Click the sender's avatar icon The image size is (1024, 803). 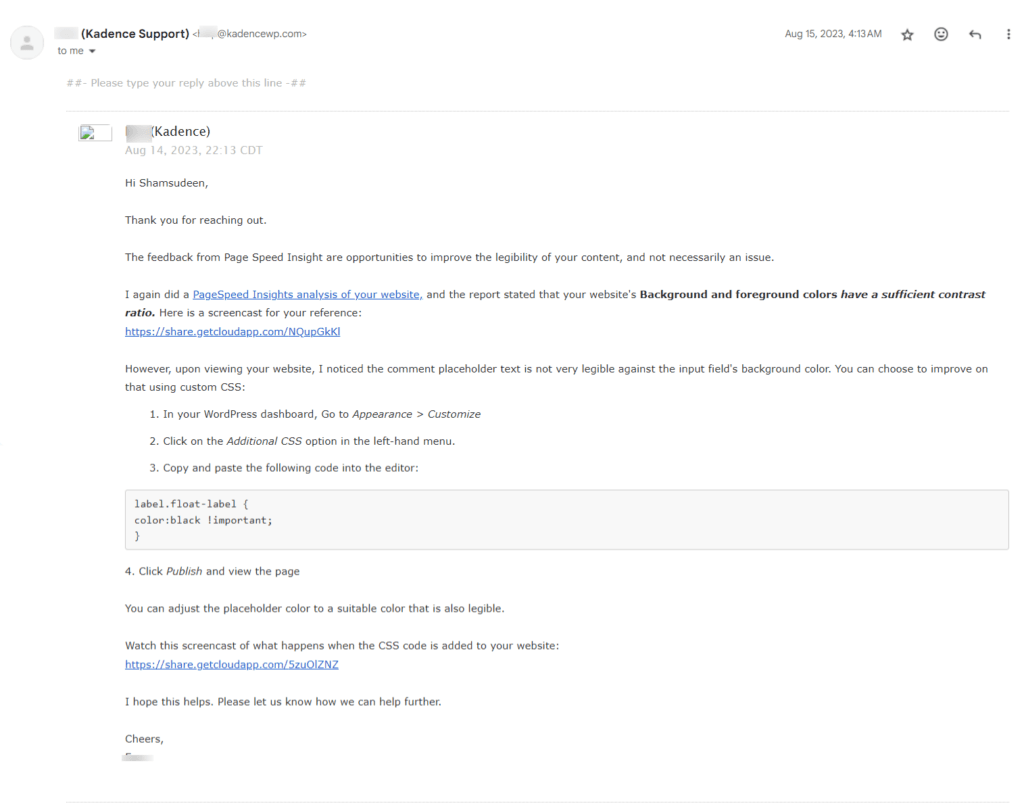27,42
